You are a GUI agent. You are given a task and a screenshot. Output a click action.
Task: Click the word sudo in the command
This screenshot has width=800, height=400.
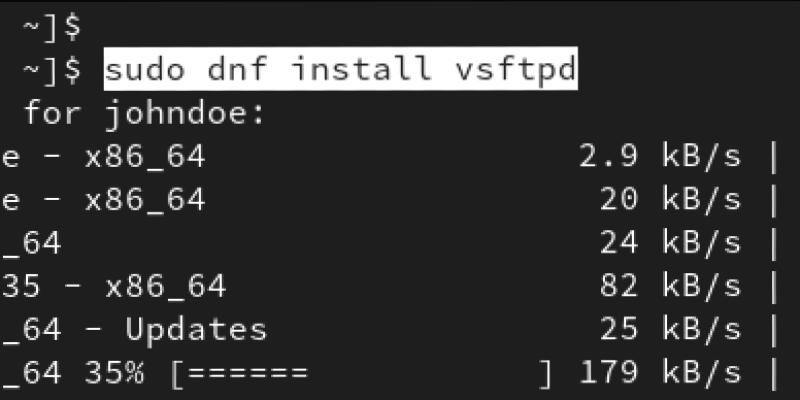click(x=144, y=69)
